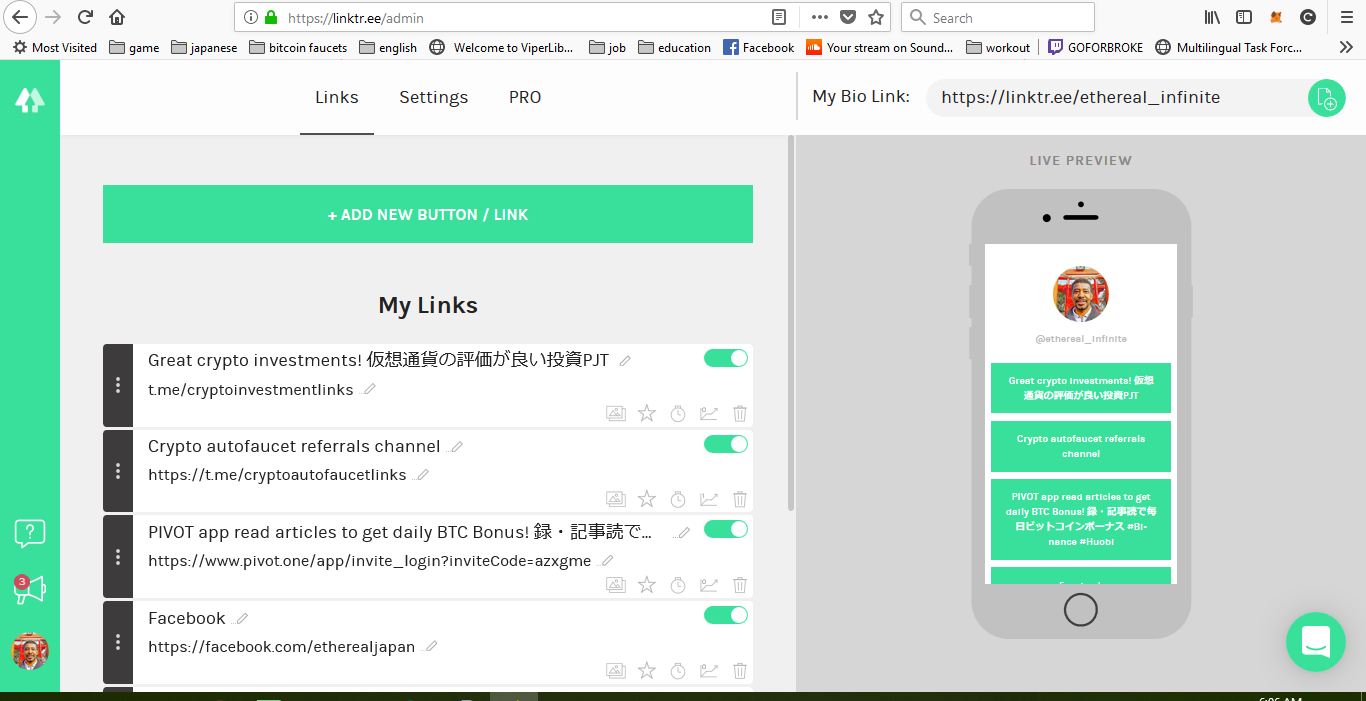This screenshot has width=1366, height=701.
Task: Go back with browser back arrow
Action: point(20,17)
